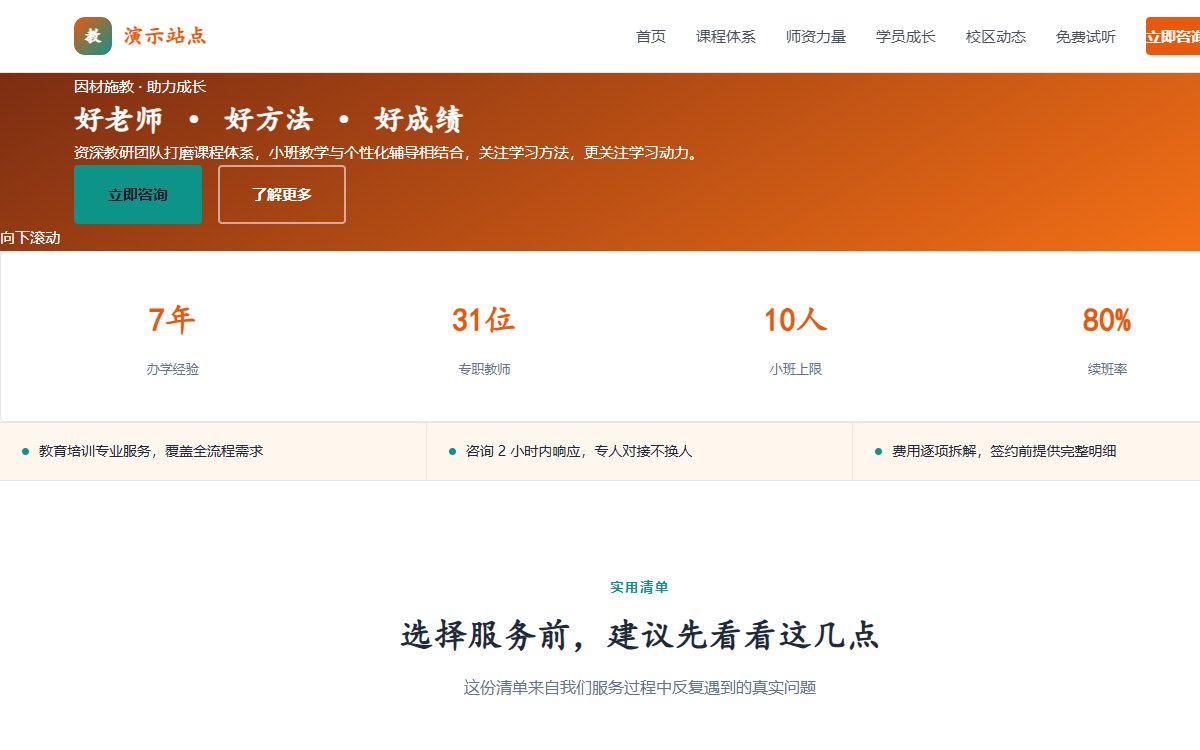Image resolution: width=1200 pixels, height=750 pixels.
Task: Click the 教 logo icon
Action: click(x=93, y=36)
